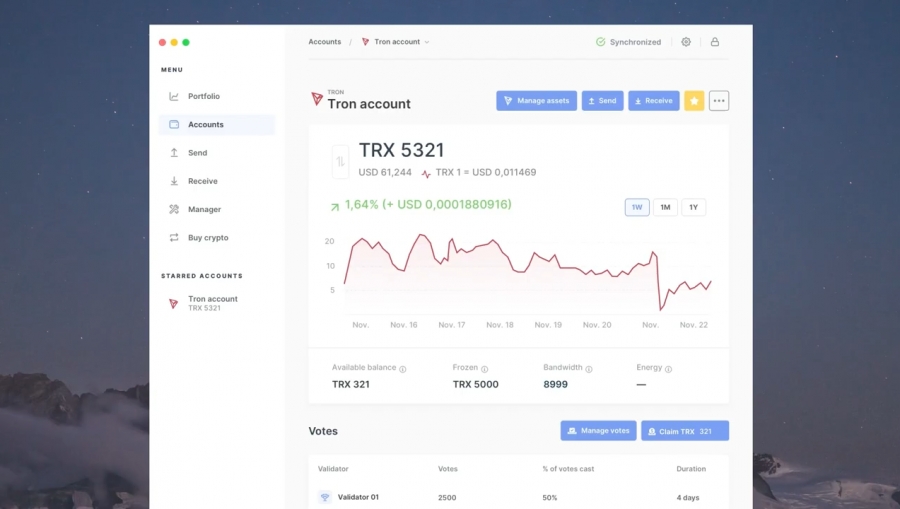Click the Accounts wallet icon
900x509 pixels.
point(174,125)
